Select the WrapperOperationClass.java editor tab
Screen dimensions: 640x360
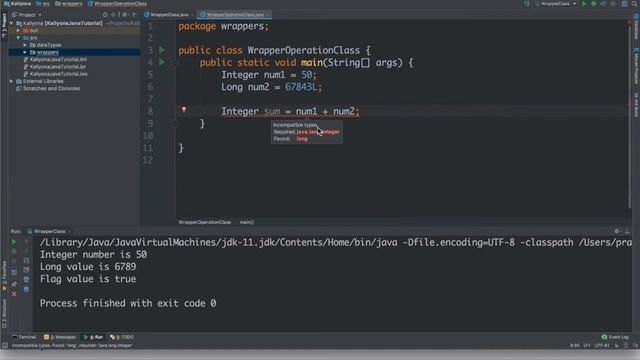tap(235, 15)
